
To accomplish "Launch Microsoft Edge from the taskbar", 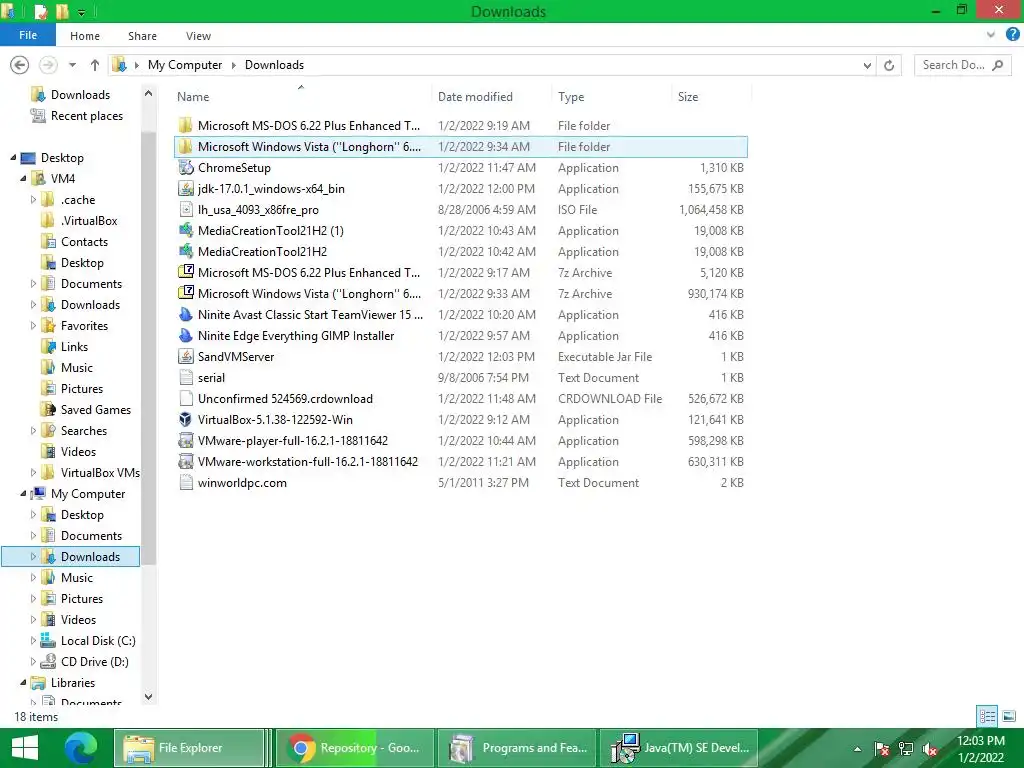I will pos(80,748).
